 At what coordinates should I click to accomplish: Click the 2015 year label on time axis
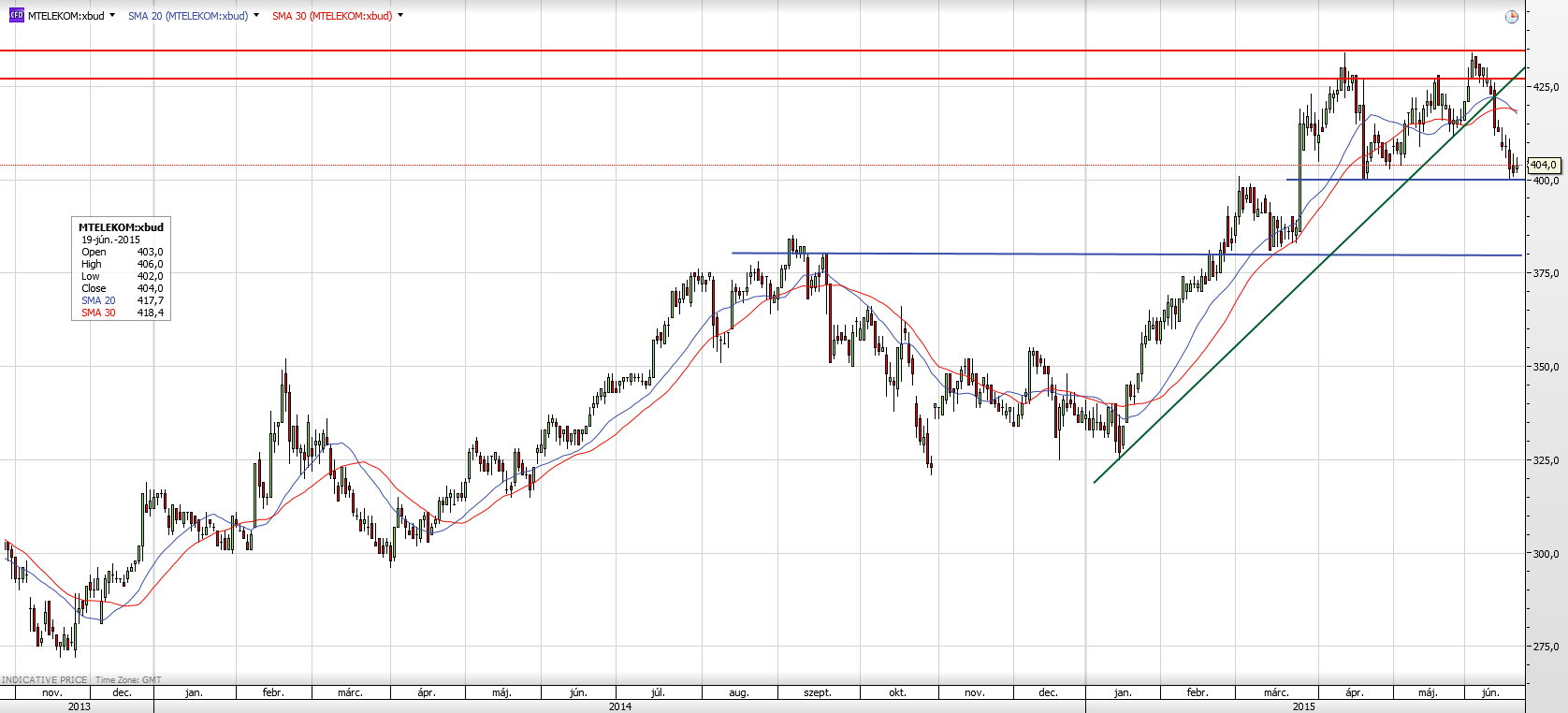pos(1304,706)
